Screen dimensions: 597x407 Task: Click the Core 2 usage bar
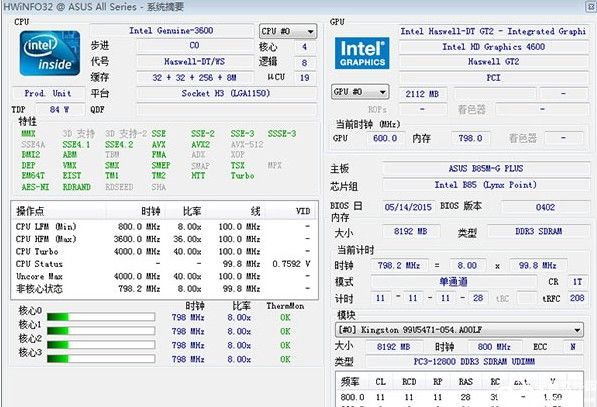click(x=101, y=345)
